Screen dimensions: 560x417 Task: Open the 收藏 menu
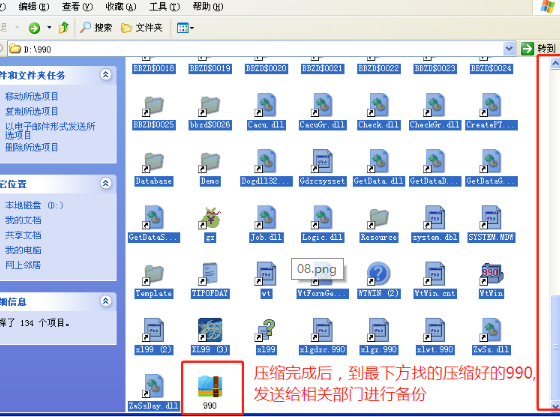point(121,6)
